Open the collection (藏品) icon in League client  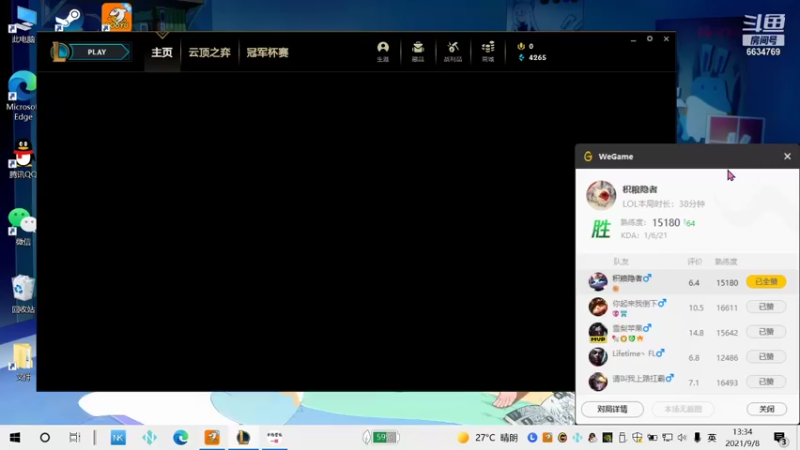[x=418, y=52]
